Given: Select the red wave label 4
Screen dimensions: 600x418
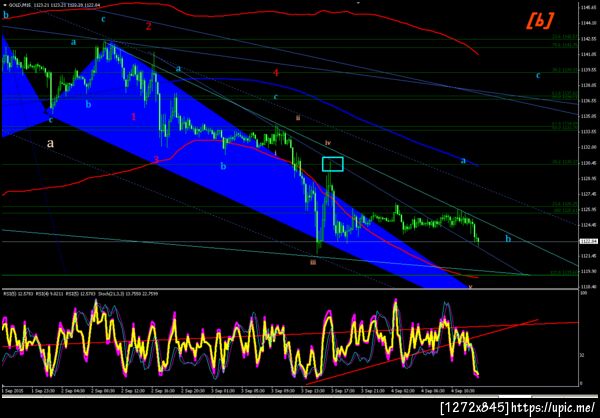Looking at the screenshot, I should [x=276, y=72].
